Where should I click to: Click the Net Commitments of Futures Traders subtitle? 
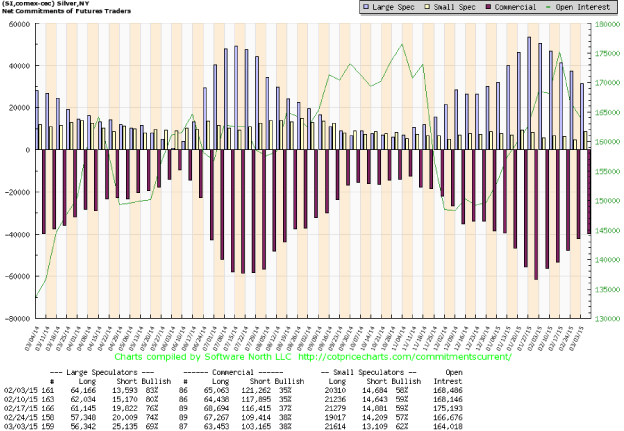[x=56, y=12]
